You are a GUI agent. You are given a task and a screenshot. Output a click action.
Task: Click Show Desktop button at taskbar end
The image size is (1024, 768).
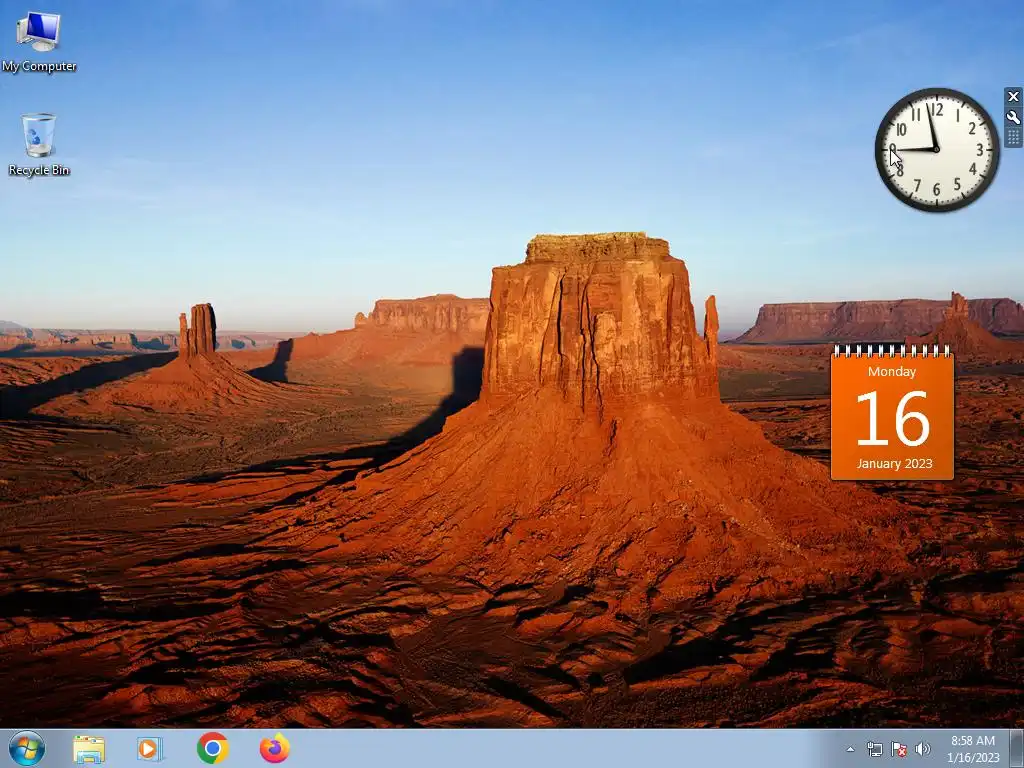1017,748
